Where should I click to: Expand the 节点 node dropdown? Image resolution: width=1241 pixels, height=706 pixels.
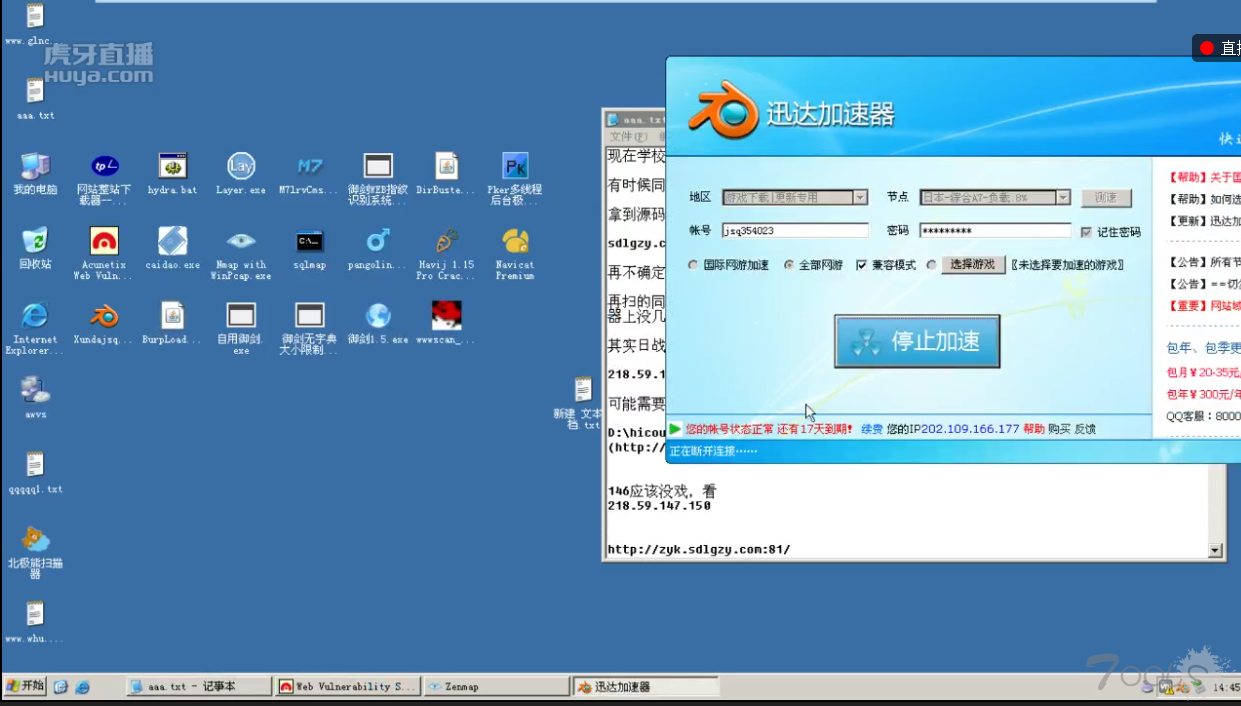(1063, 198)
